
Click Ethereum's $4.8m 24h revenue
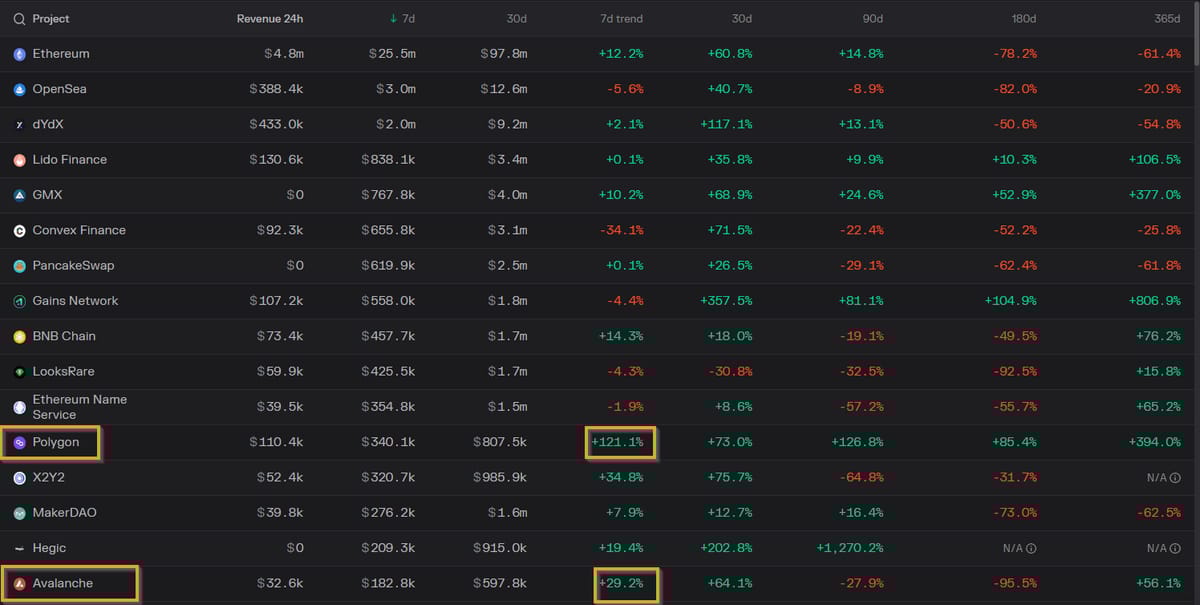coord(282,54)
